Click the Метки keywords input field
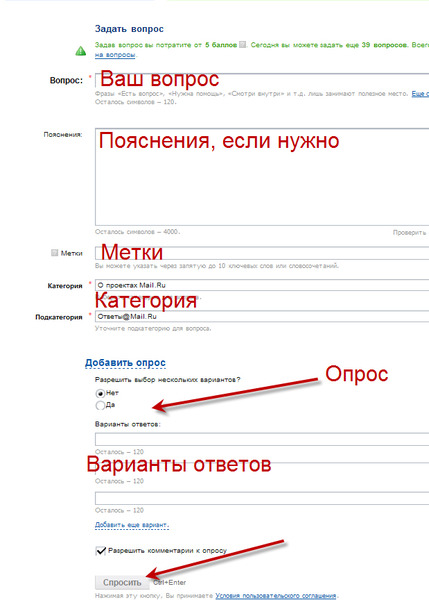The image size is (429, 600). [262, 253]
